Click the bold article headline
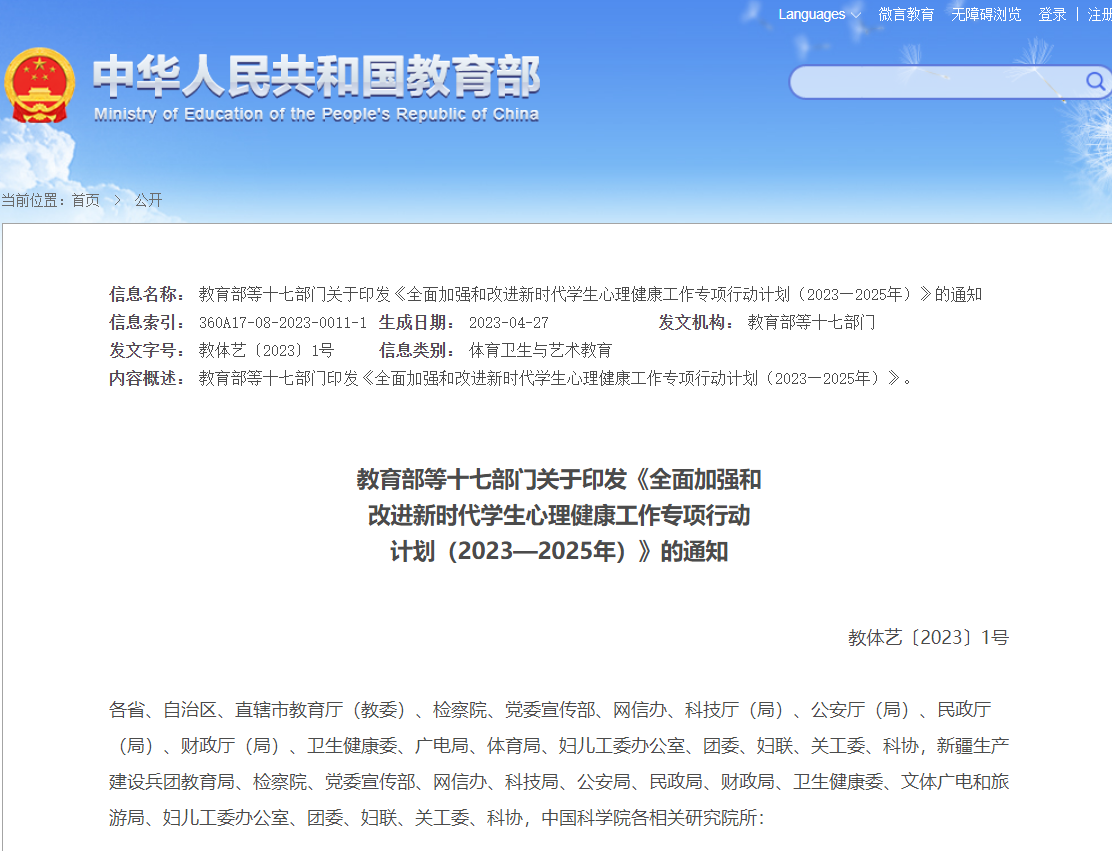 tap(559, 515)
